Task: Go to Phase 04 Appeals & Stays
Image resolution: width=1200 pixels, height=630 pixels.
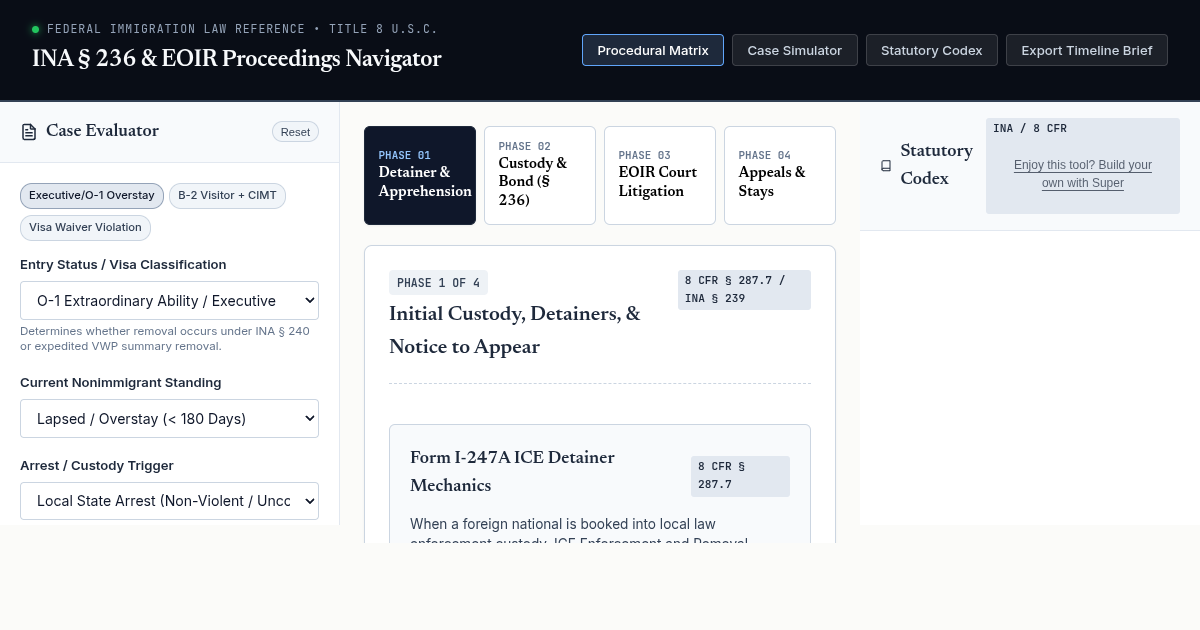Action: (780, 175)
